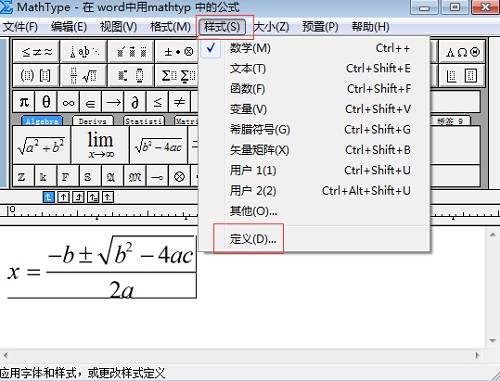Insert the infinity symbol

pos(68,102)
